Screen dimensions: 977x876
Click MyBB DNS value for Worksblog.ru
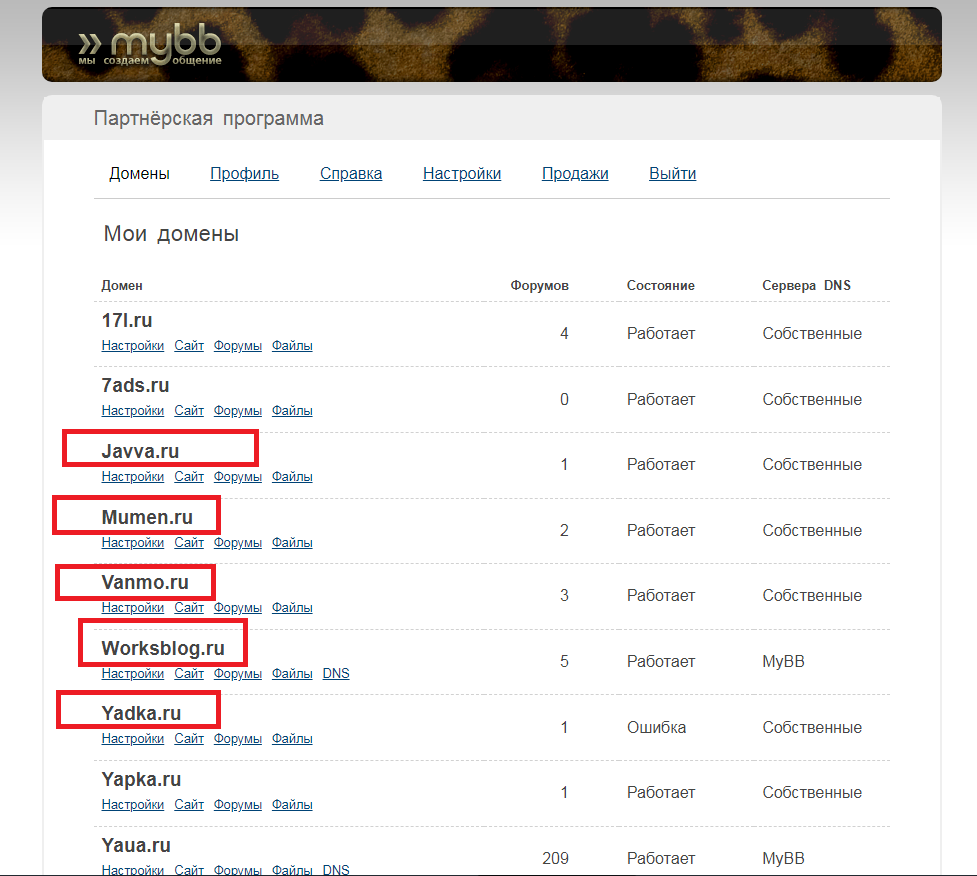(783, 662)
